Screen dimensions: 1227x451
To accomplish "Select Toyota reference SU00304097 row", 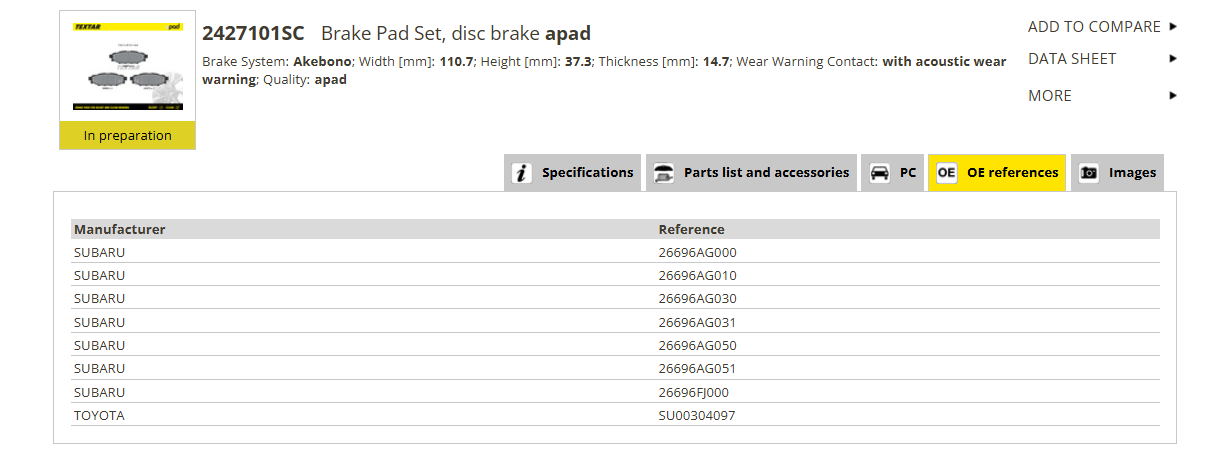I will point(615,415).
